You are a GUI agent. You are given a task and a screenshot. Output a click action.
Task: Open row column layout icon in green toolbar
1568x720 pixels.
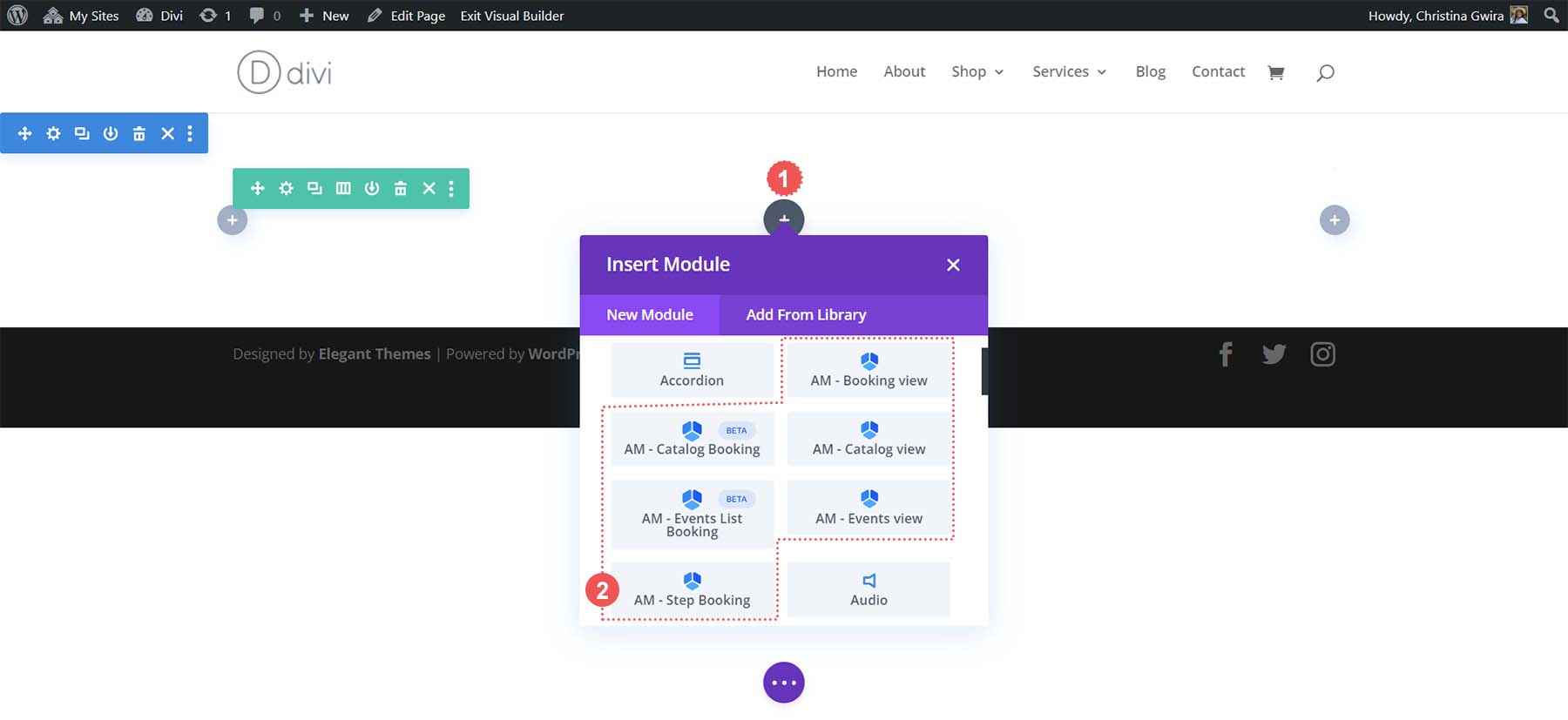(x=343, y=188)
